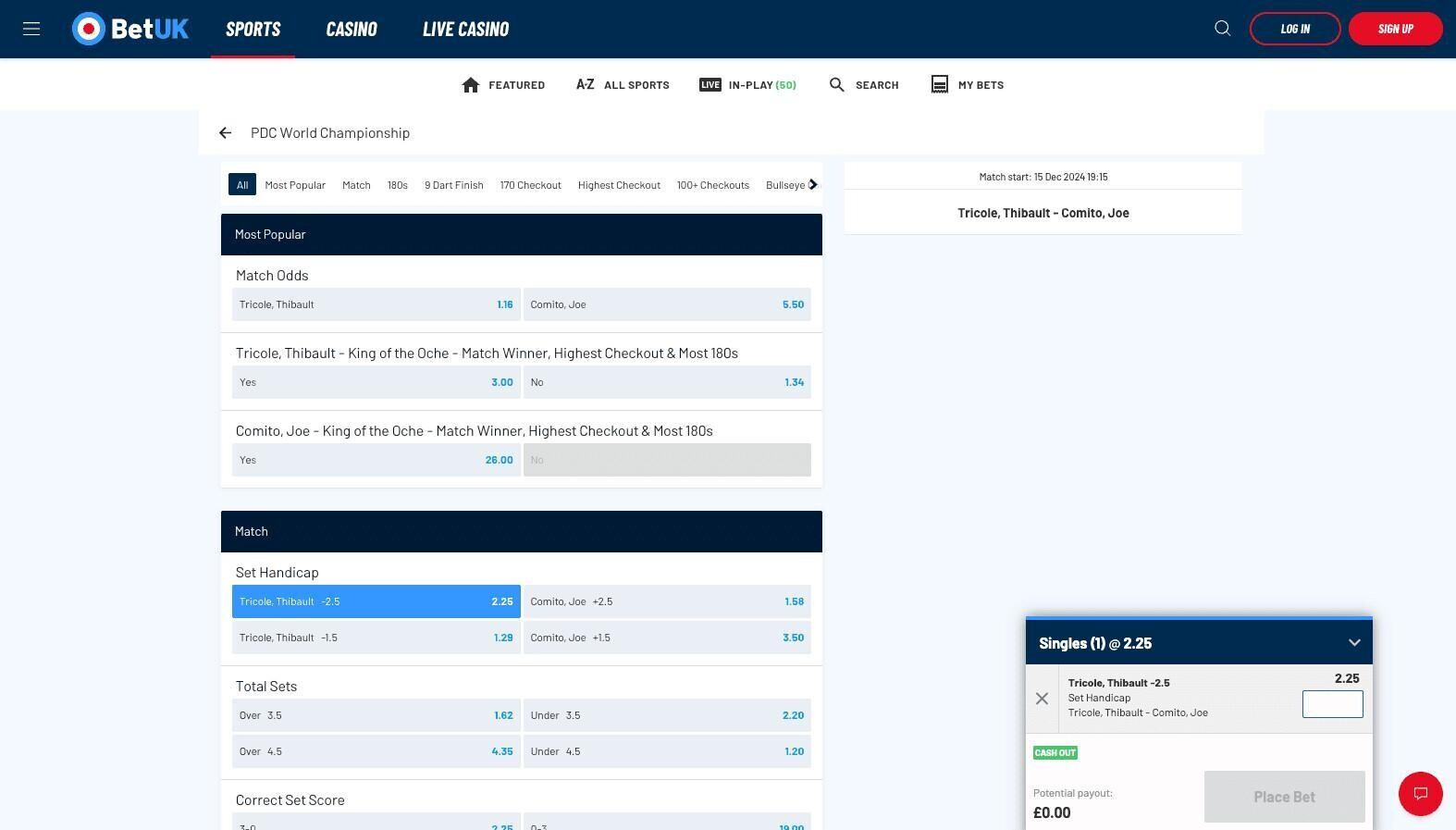Viewport: 1456px width, 830px height.
Task: Click the Cash Out badge
Action: pyautogui.click(x=1055, y=753)
